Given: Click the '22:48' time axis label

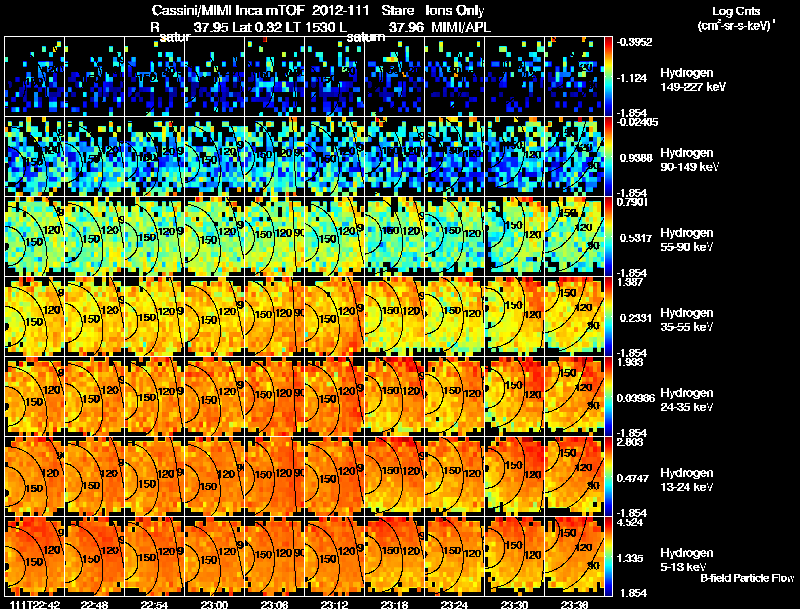Looking at the screenshot, I should pyautogui.click(x=94, y=604).
